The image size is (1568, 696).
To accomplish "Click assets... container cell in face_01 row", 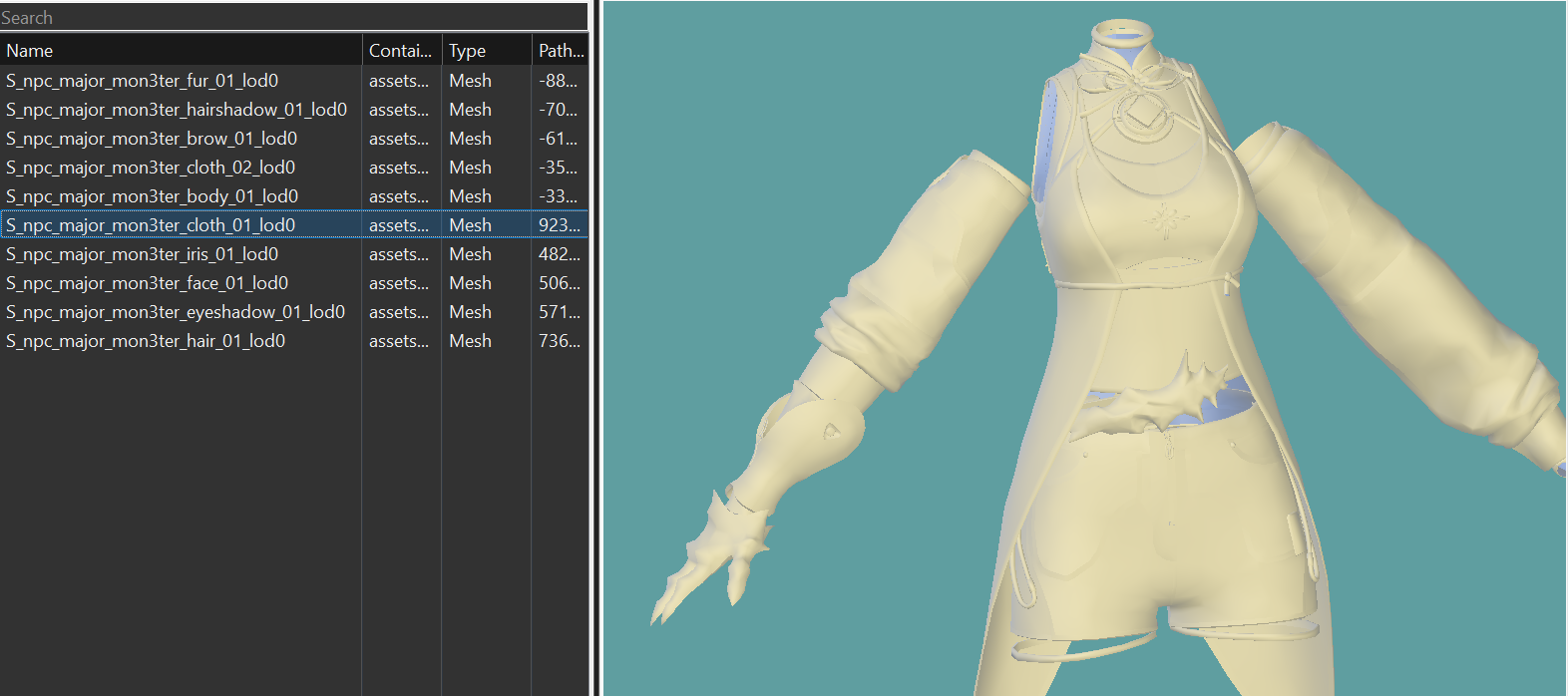I will click(402, 283).
